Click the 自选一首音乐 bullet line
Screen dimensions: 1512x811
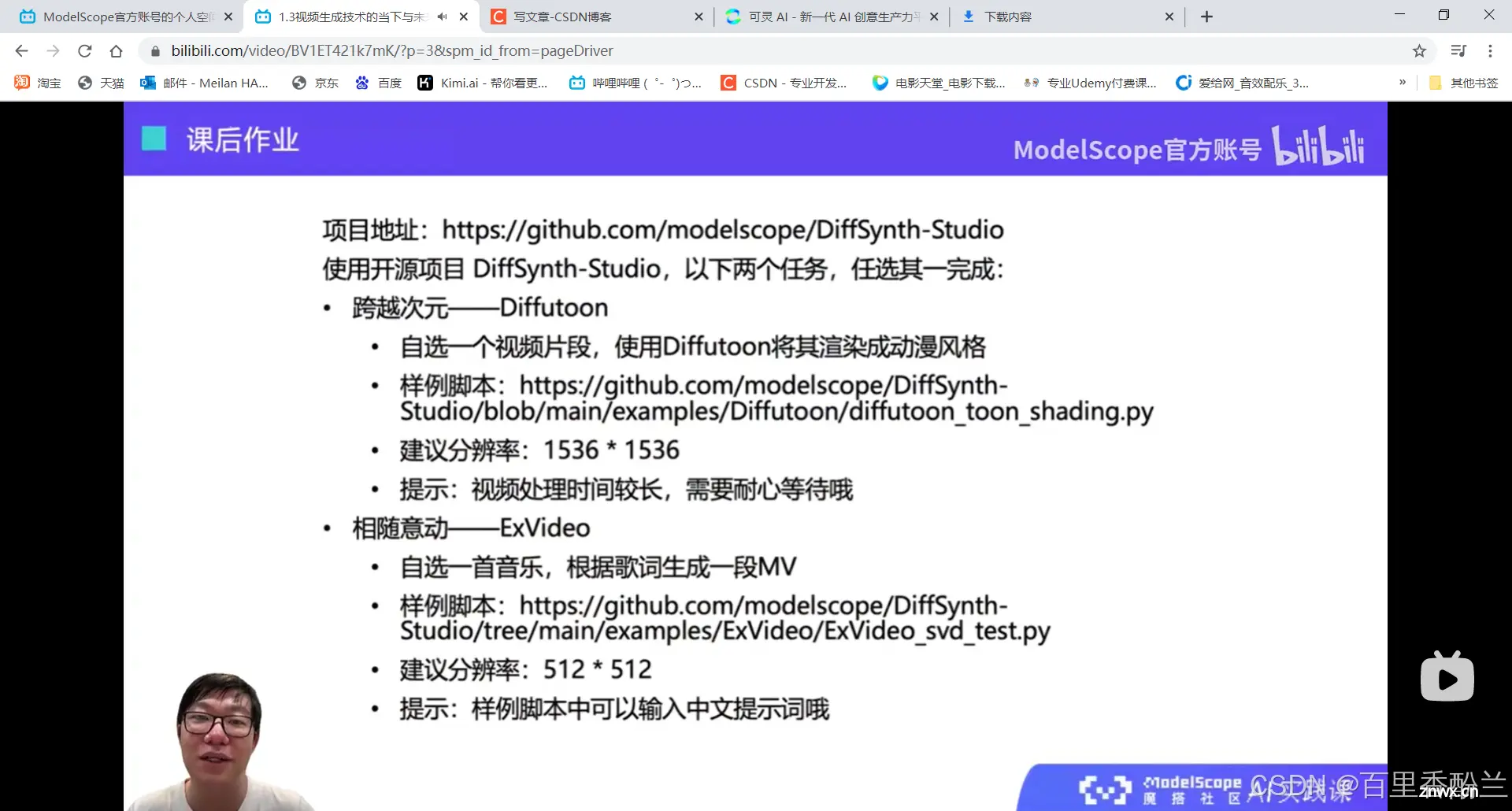pos(598,567)
